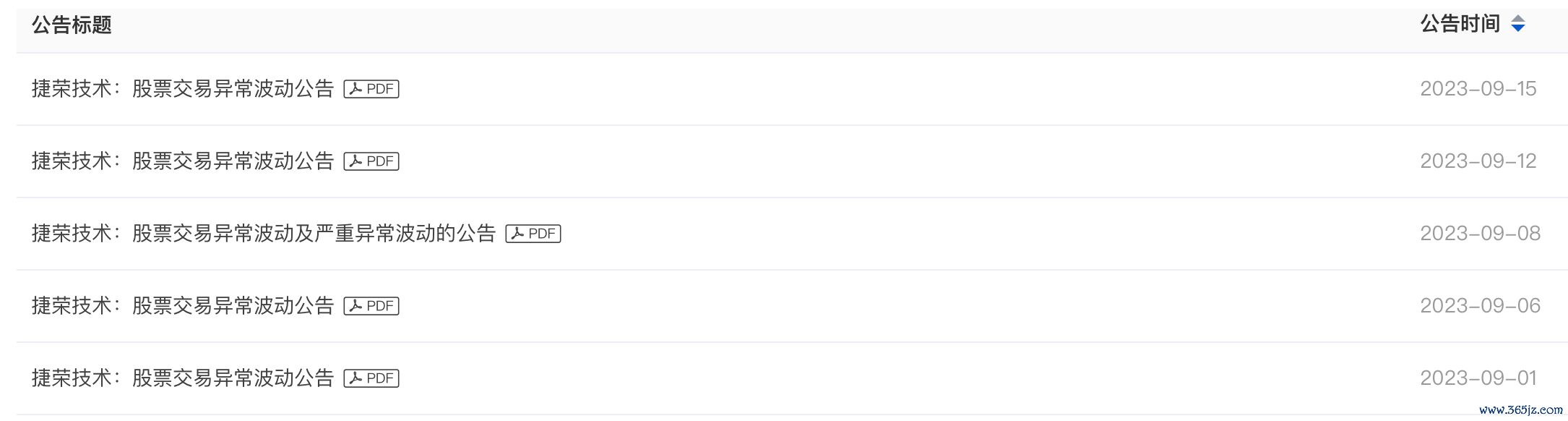
Task: Select the 2023-09-15 date cell
Action: point(1478,89)
